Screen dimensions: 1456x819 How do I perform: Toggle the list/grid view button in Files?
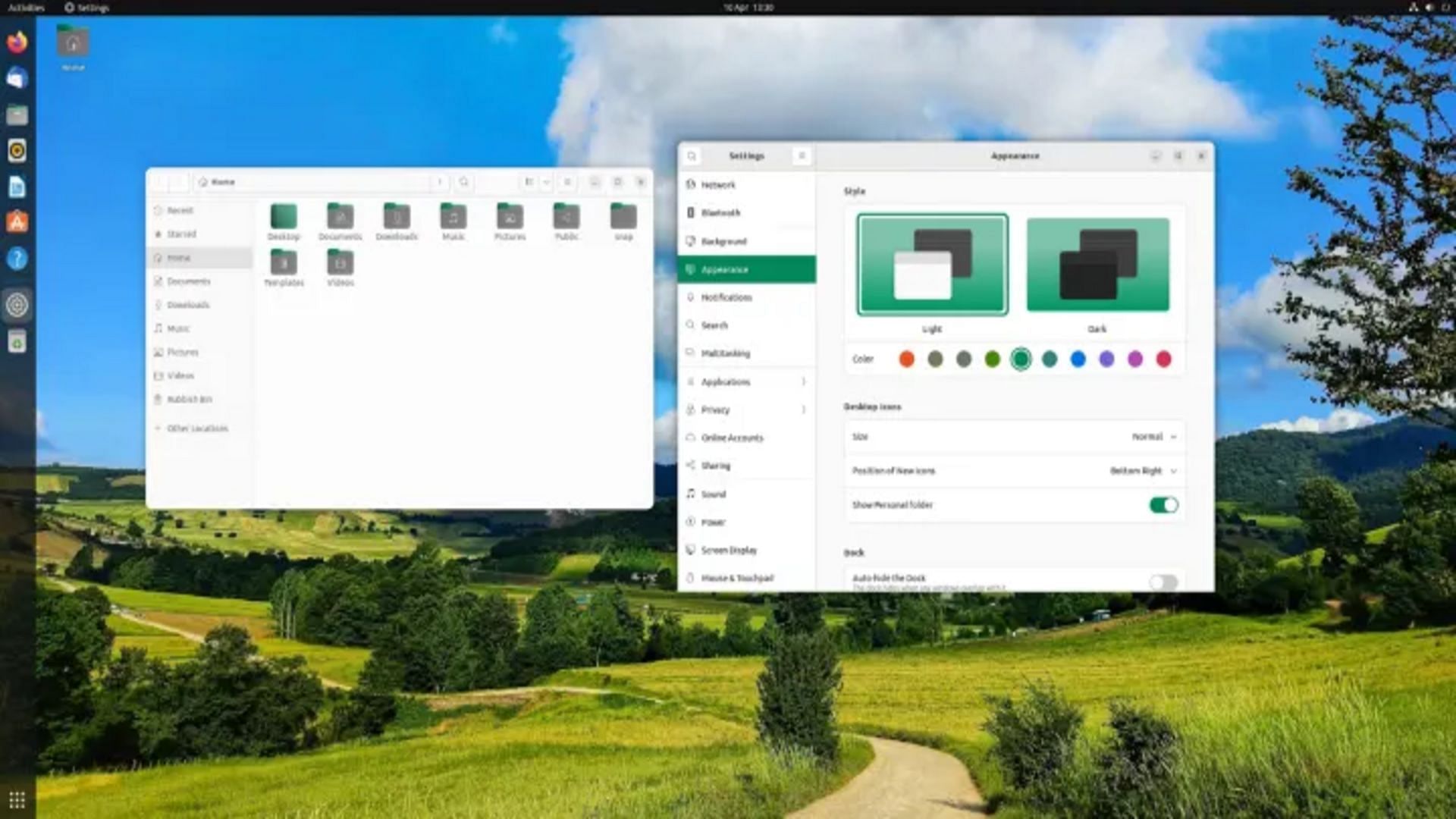(529, 182)
